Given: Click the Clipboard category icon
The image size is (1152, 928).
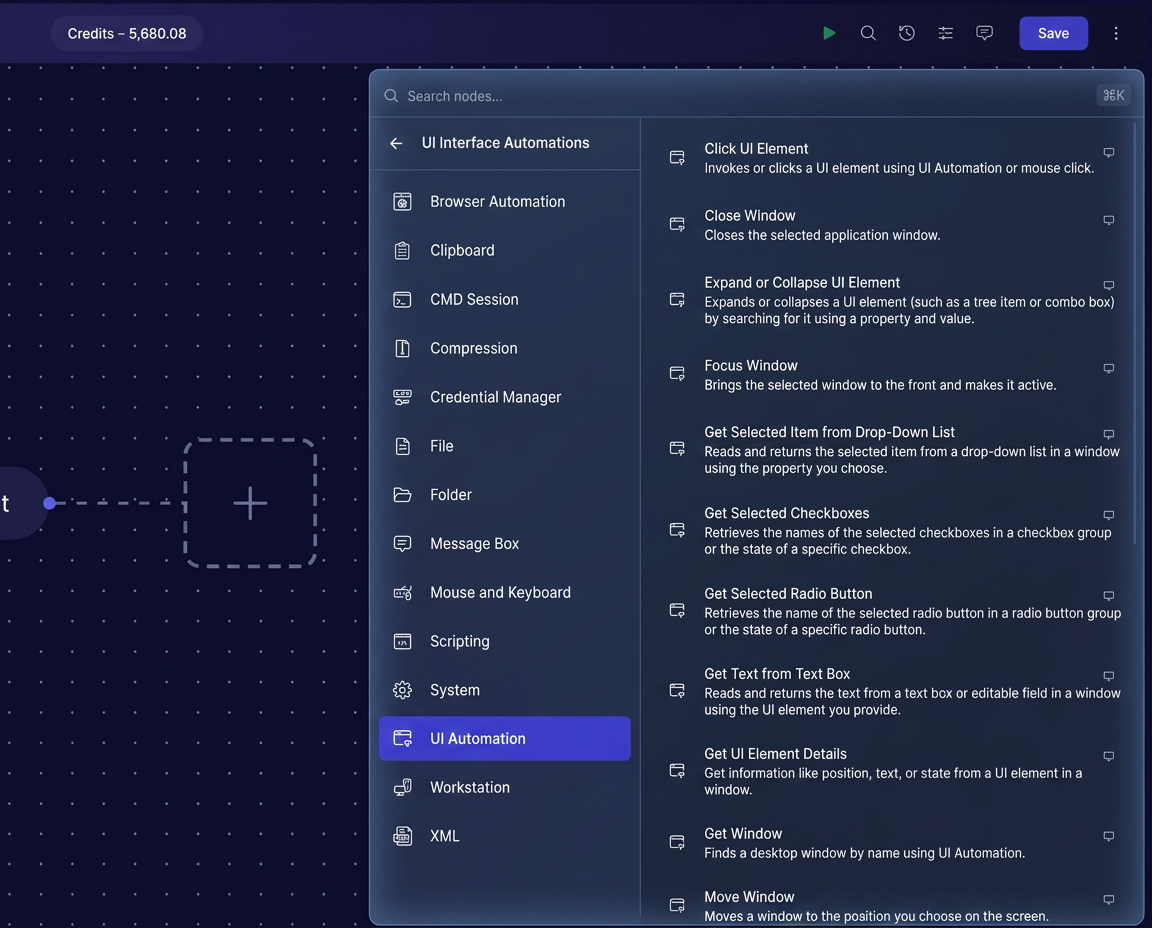Looking at the screenshot, I should click(402, 251).
